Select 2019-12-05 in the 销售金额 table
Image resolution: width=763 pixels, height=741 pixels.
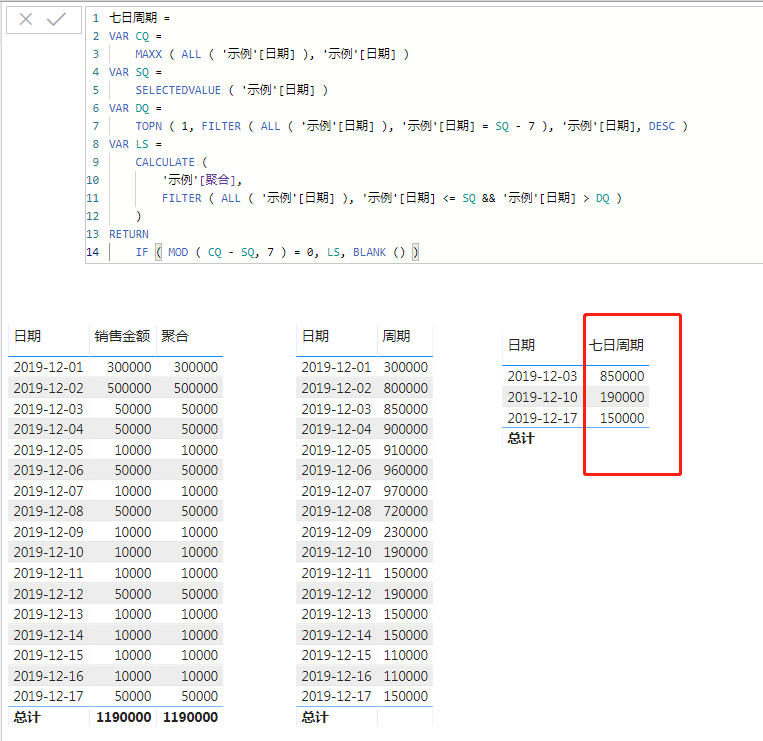coord(48,450)
